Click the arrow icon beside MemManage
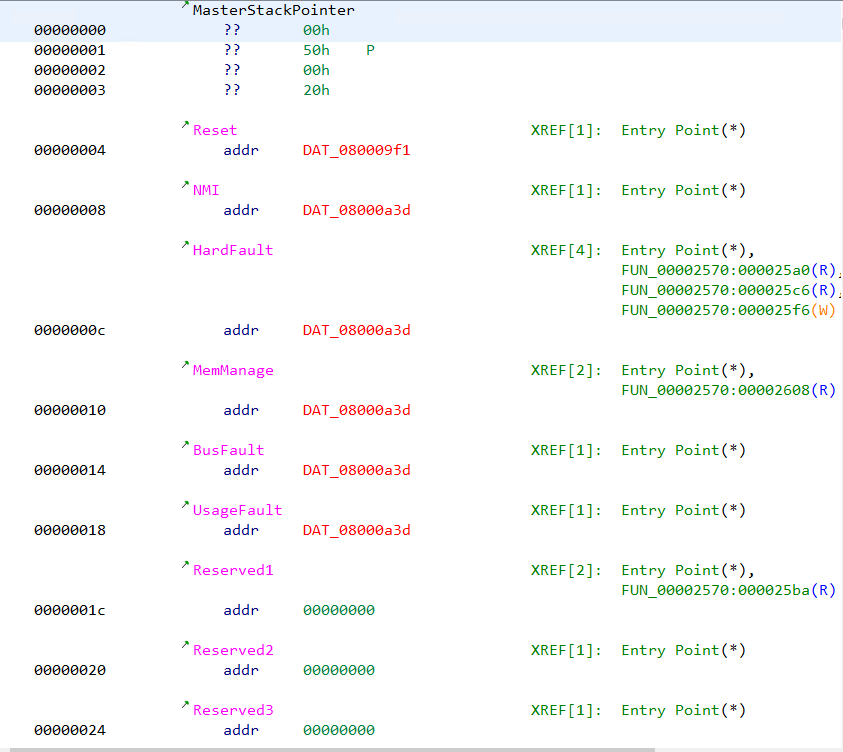843x752 pixels. pos(184,366)
